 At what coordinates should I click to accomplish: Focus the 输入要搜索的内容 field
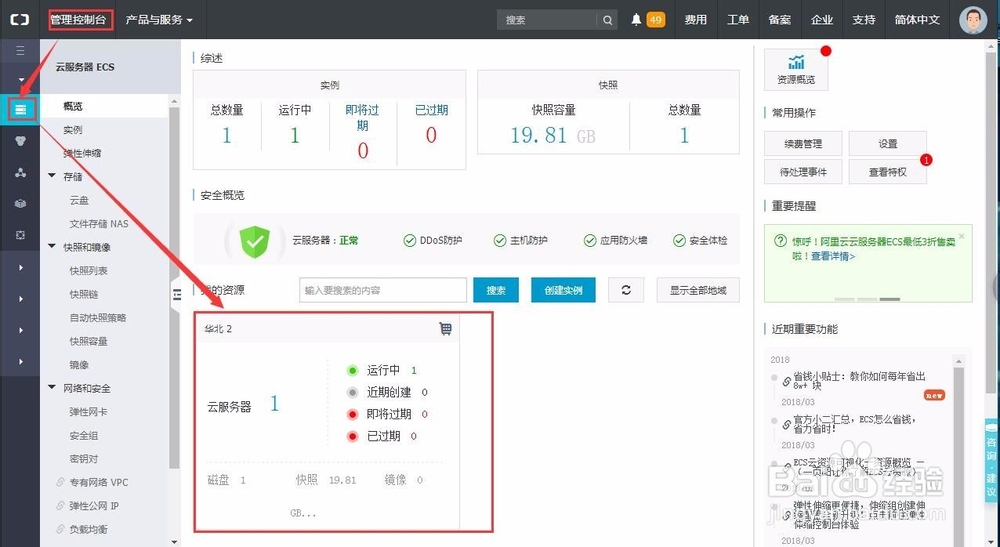(383, 290)
